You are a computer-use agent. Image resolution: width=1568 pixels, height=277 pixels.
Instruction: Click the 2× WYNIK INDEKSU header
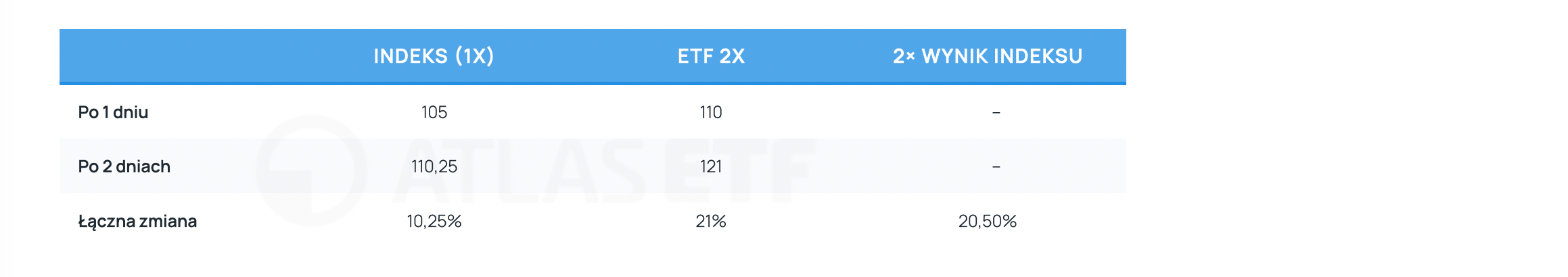[988, 56]
